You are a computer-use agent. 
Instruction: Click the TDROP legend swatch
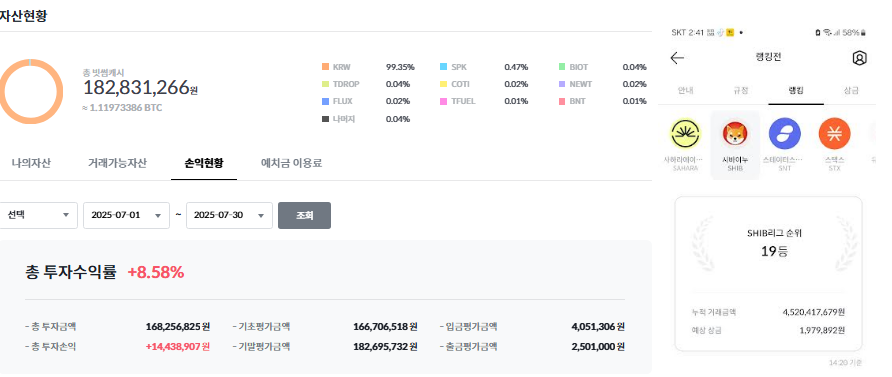pyautogui.click(x=325, y=84)
